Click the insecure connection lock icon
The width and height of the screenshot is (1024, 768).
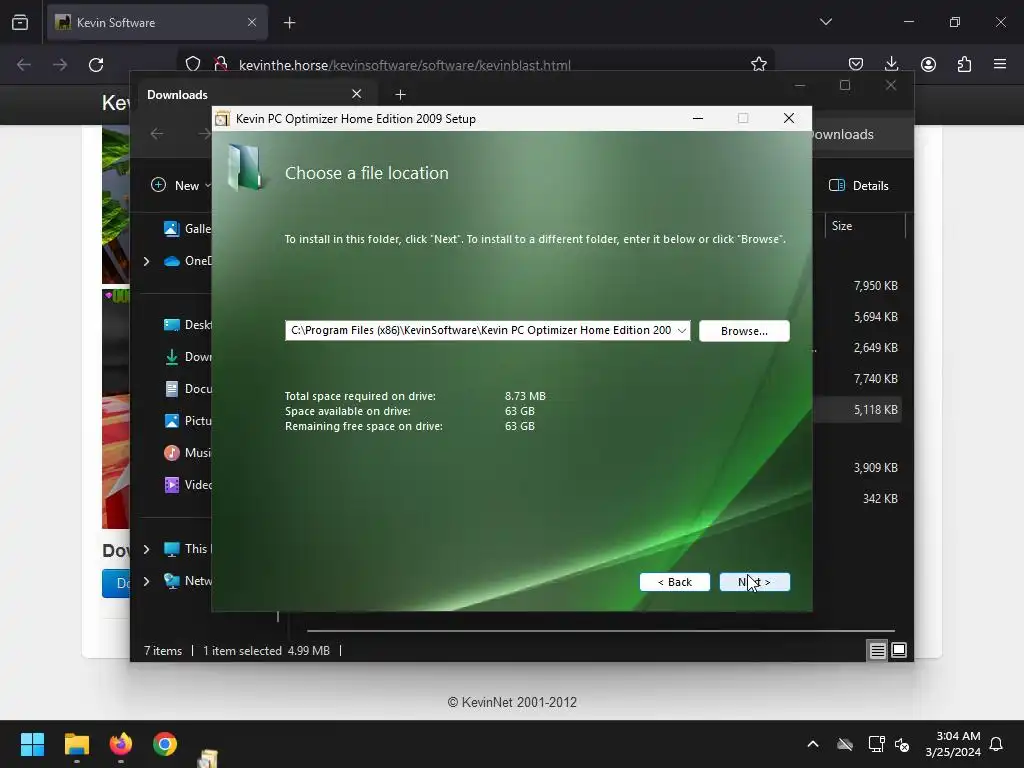221,64
